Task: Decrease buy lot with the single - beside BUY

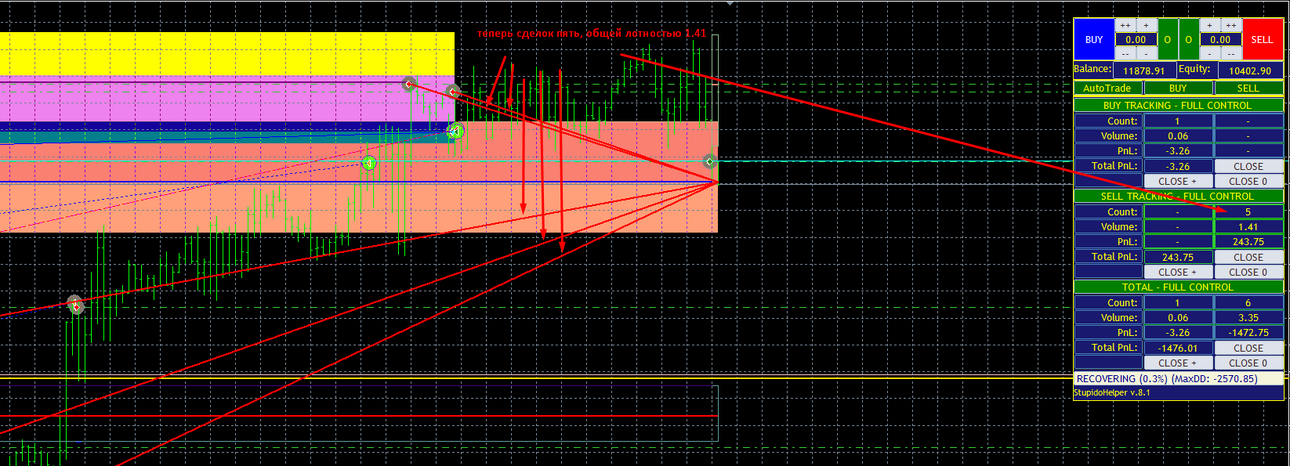Action: [1147, 53]
